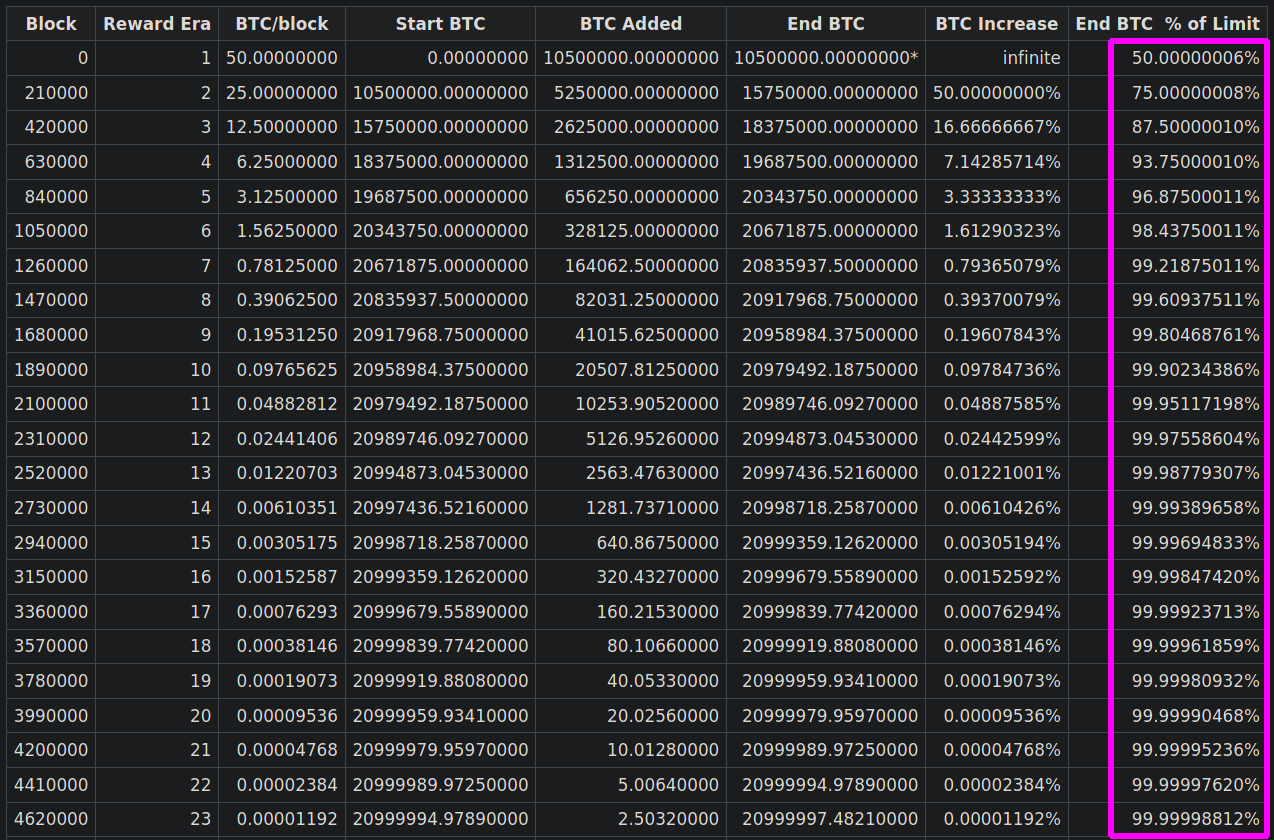Select % of Limit value 99.99998812%
The image size is (1274, 840).
1168,819
